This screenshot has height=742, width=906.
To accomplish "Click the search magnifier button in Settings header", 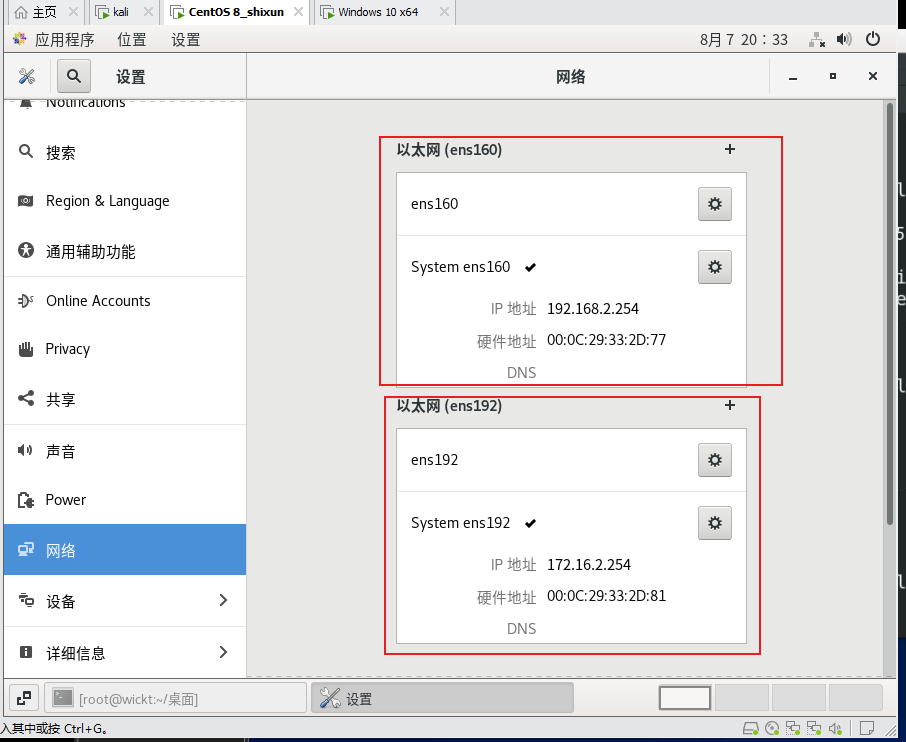I will pyautogui.click(x=74, y=76).
